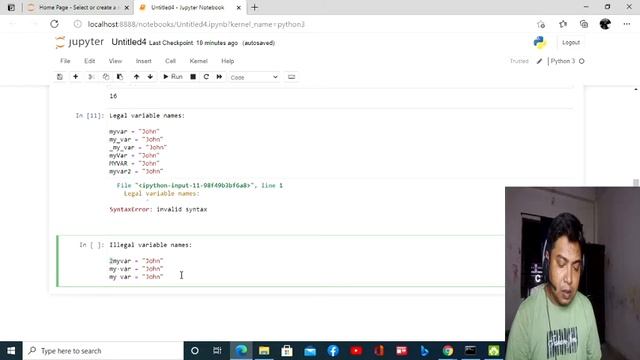The height and width of the screenshot is (360, 640).
Task: Open Task View on the taskbar
Action: [x=217, y=351]
